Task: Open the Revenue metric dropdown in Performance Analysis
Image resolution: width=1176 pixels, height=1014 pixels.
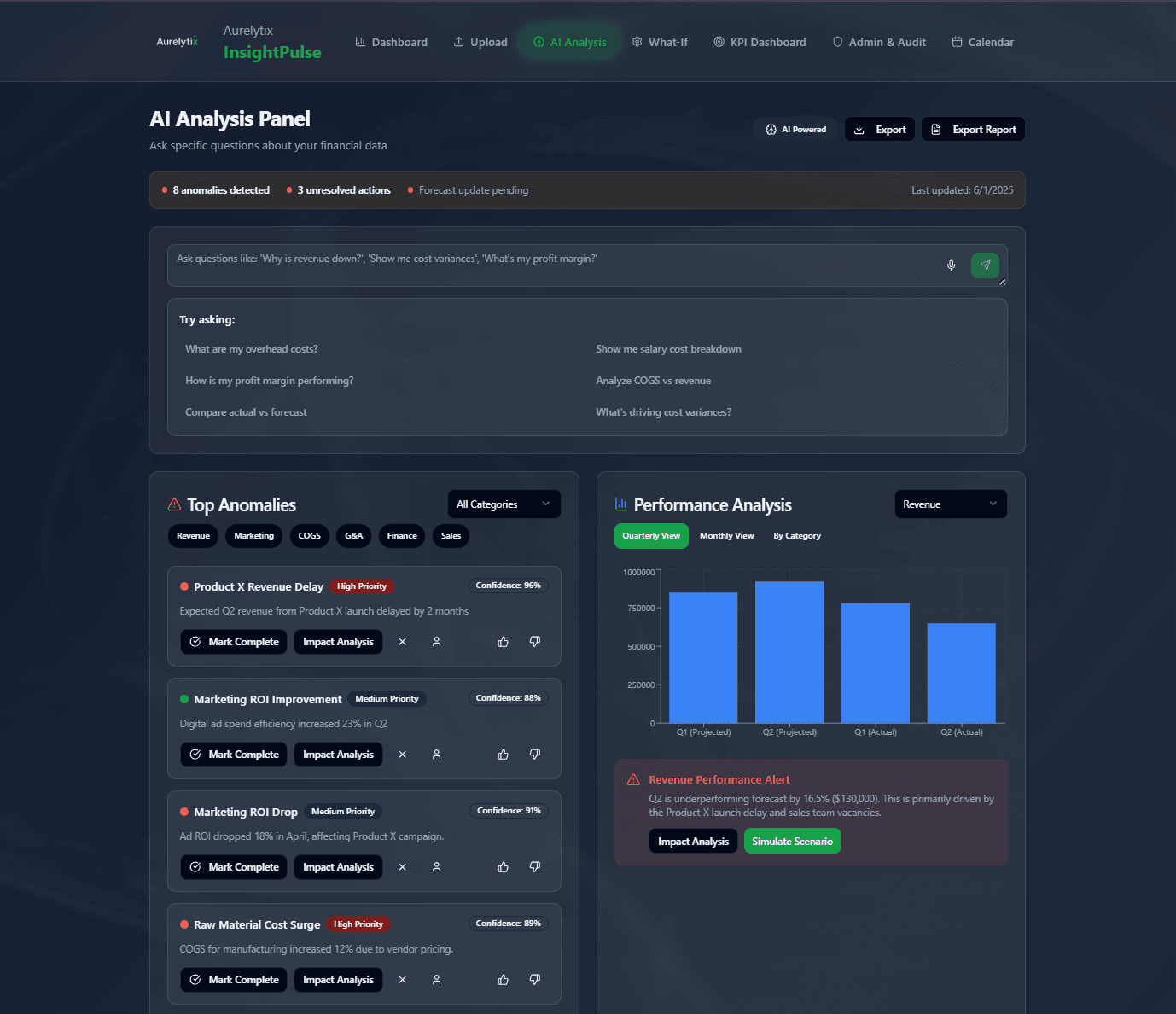Action: pyautogui.click(x=950, y=504)
